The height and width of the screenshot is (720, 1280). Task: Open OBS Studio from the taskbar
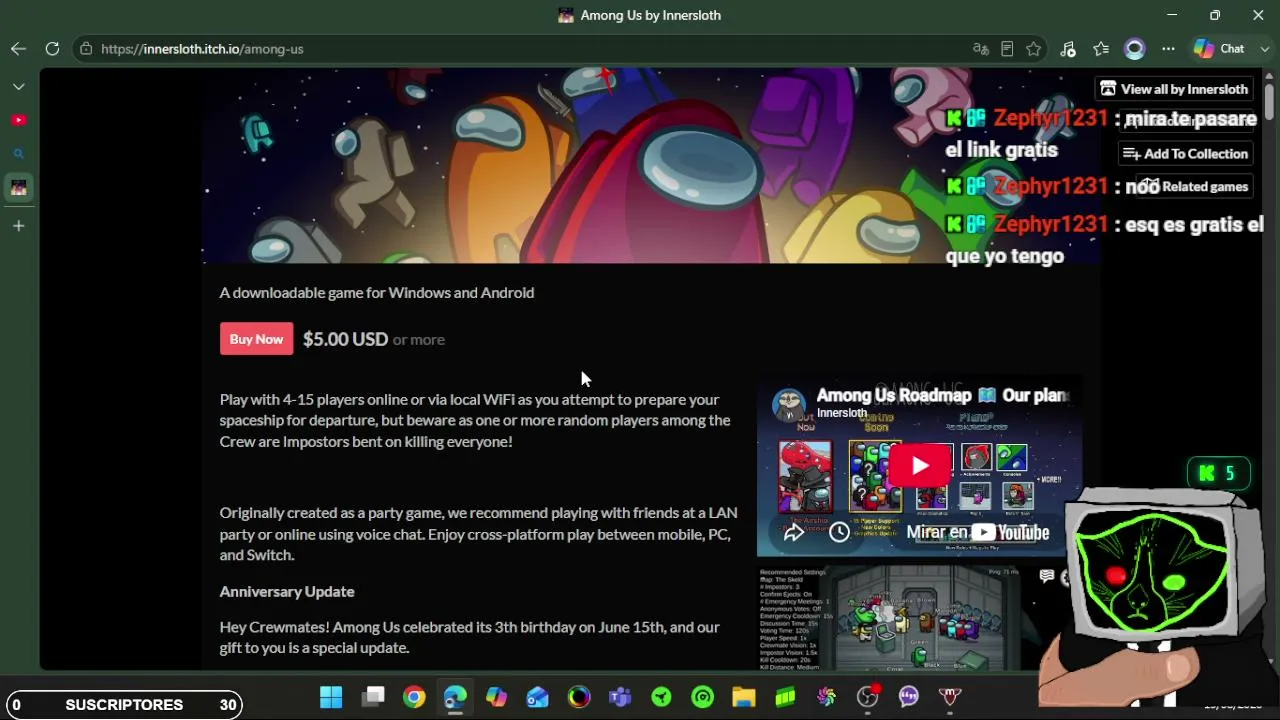coord(867,697)
